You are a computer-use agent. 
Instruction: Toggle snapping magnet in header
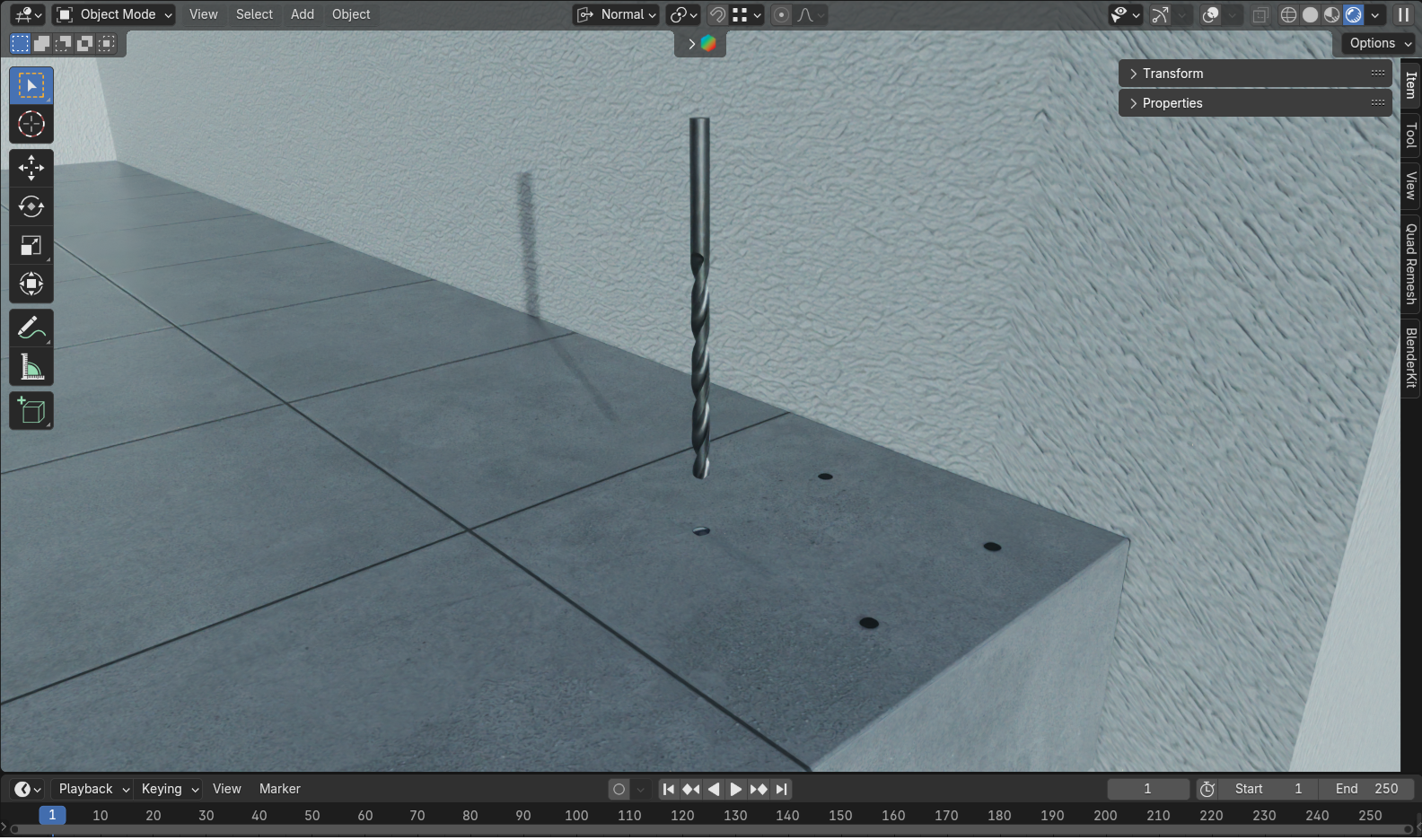717,14
